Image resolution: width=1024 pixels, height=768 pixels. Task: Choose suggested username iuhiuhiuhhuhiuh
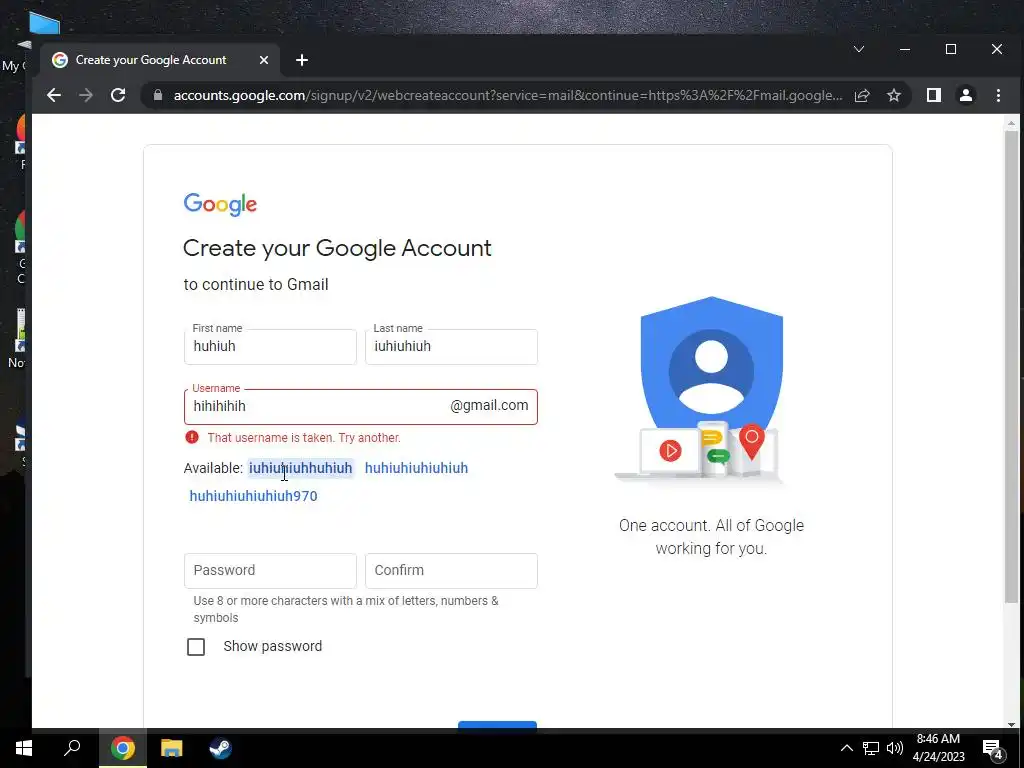click(x=300, y=468)
